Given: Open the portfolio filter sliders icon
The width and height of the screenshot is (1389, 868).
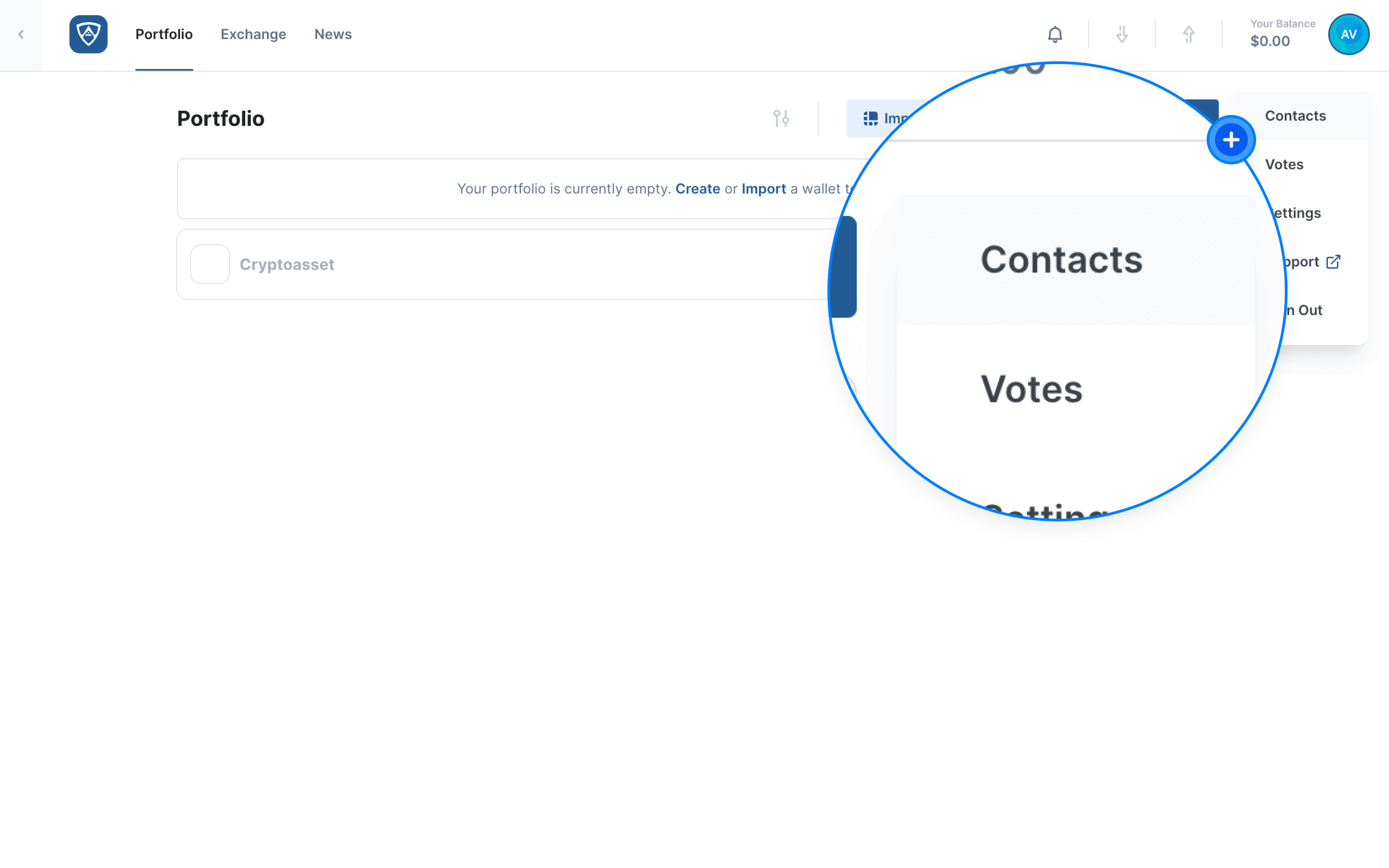Looking at the screenshot, I should [781, 118].
